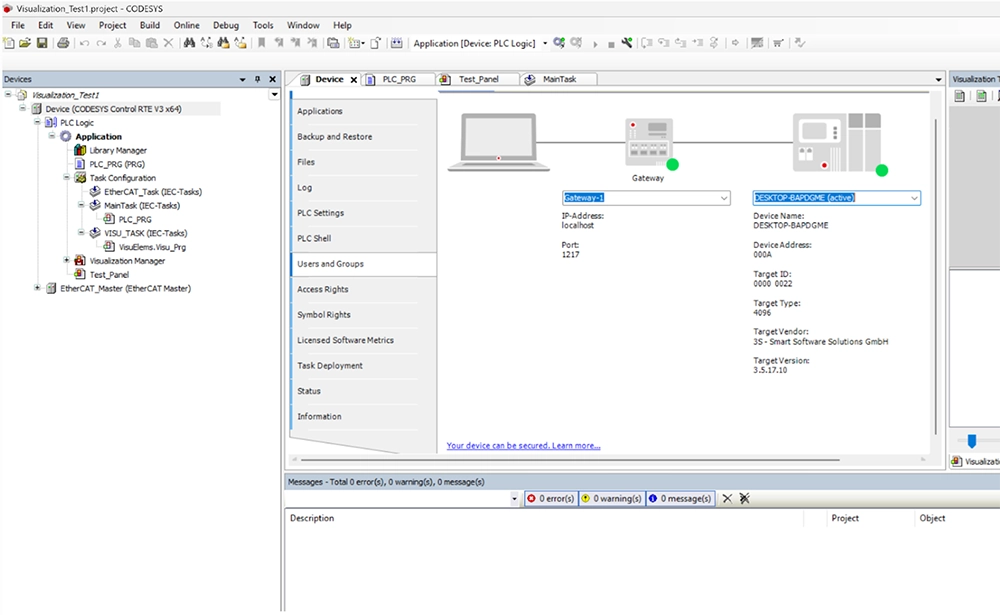Click the PLC controller icon in the diagram
Viewport: 1000px width, 615px height.
click(837, 142)
